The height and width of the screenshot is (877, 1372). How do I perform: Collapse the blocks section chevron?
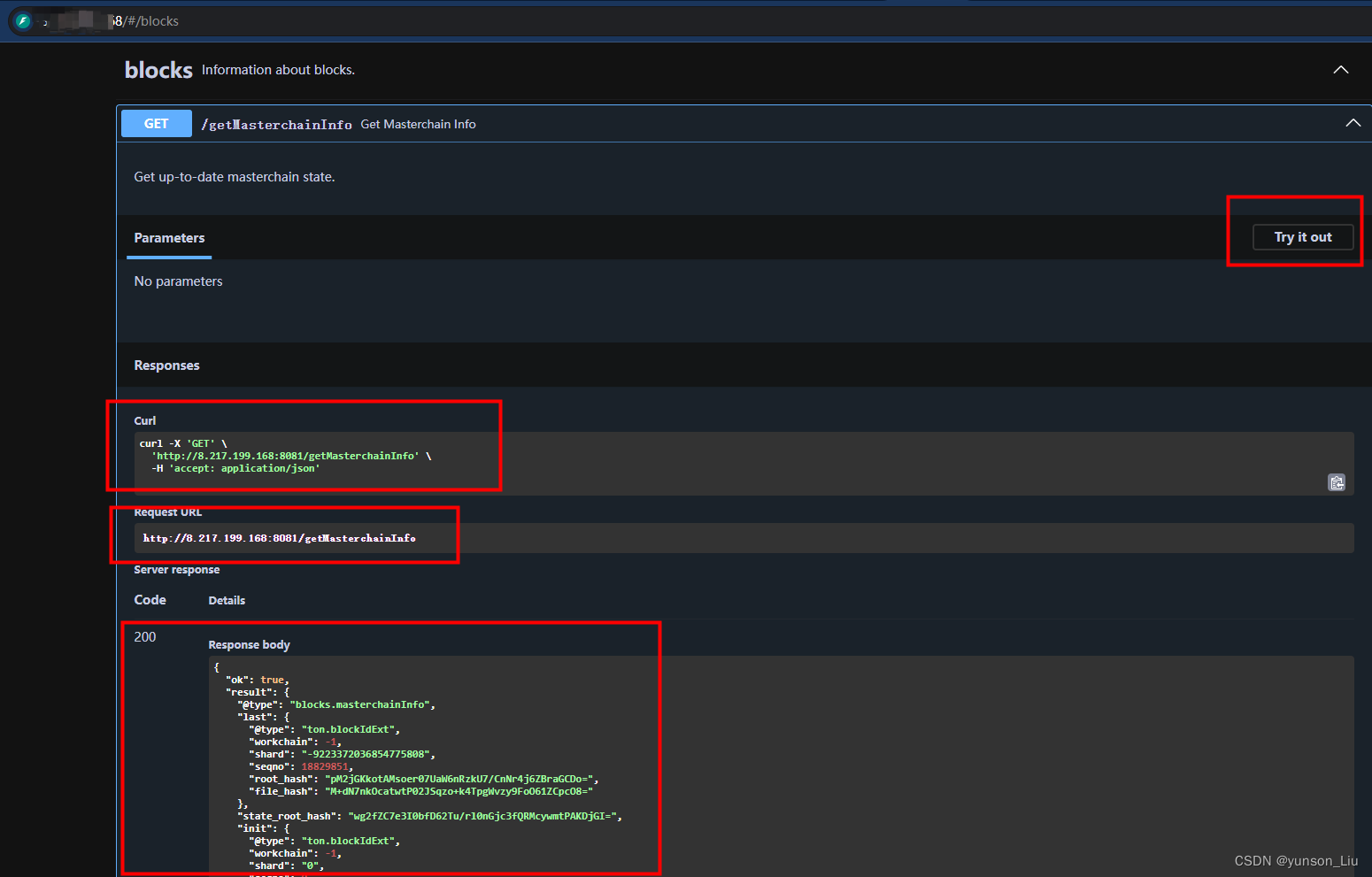click(1341, 70)
